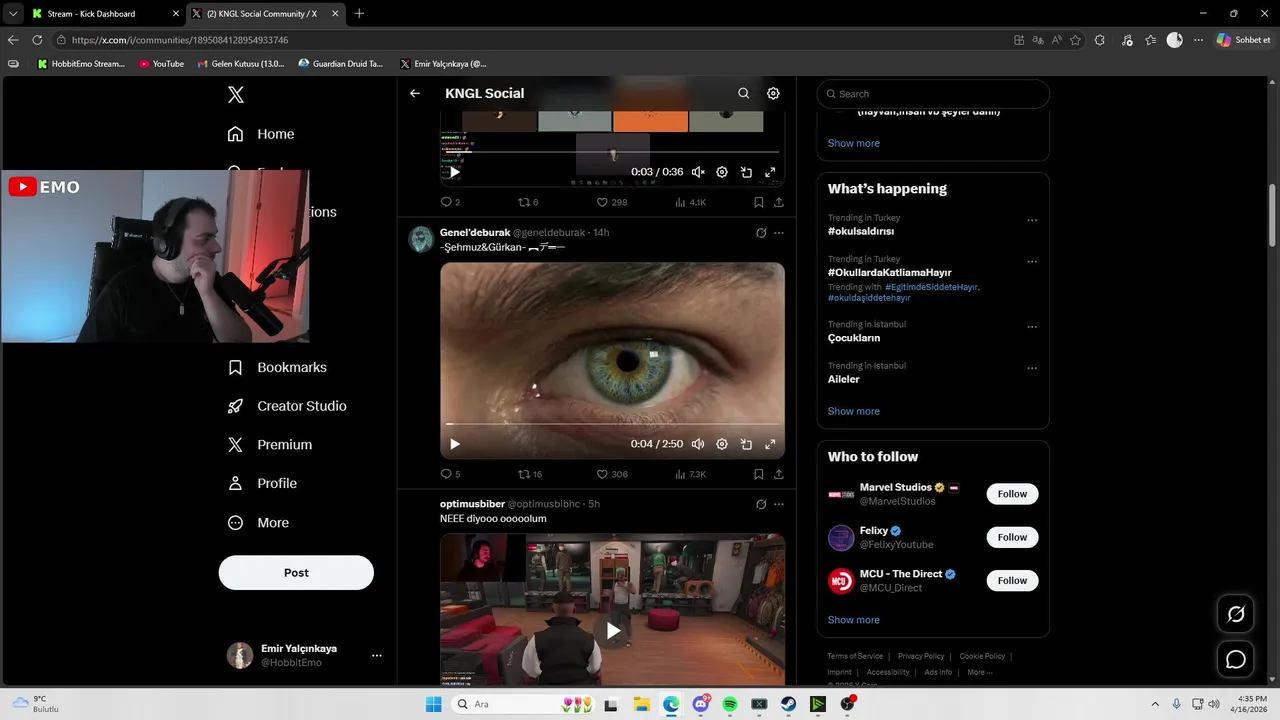
Task: Open settings on the 2:50 video
Action: 722,444
